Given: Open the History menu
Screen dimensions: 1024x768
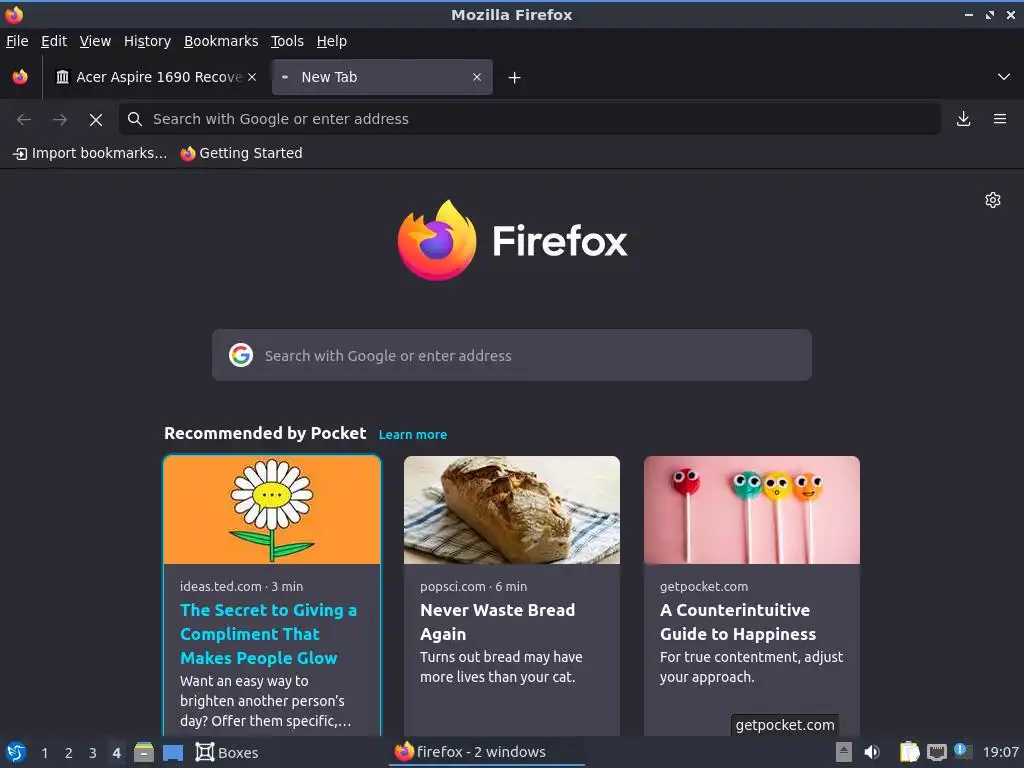Looking at the screenshot, I should tap(148, 41).
